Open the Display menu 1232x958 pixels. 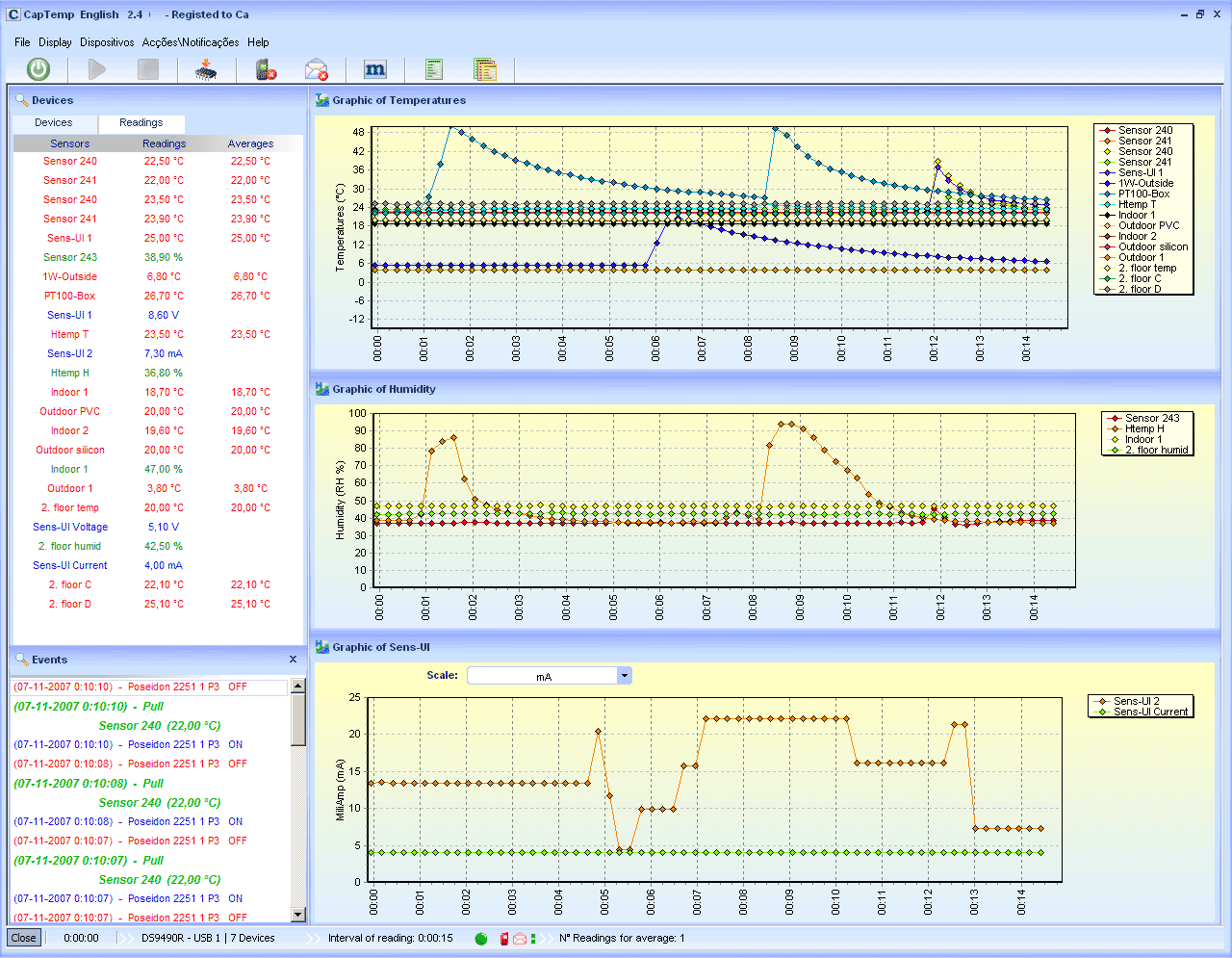point(55,42)
